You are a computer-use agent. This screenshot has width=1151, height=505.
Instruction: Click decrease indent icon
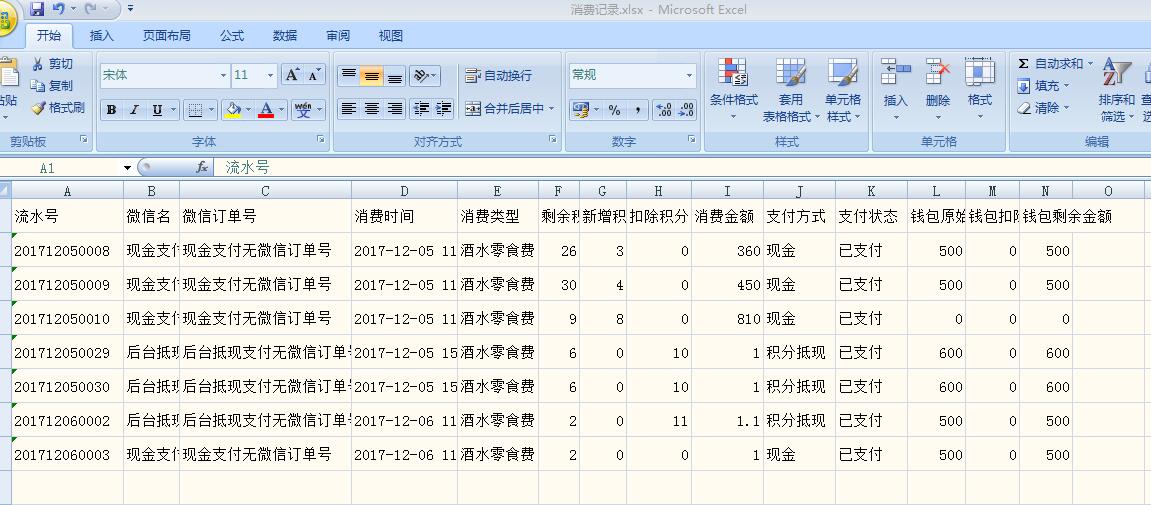tap(421, 109)
